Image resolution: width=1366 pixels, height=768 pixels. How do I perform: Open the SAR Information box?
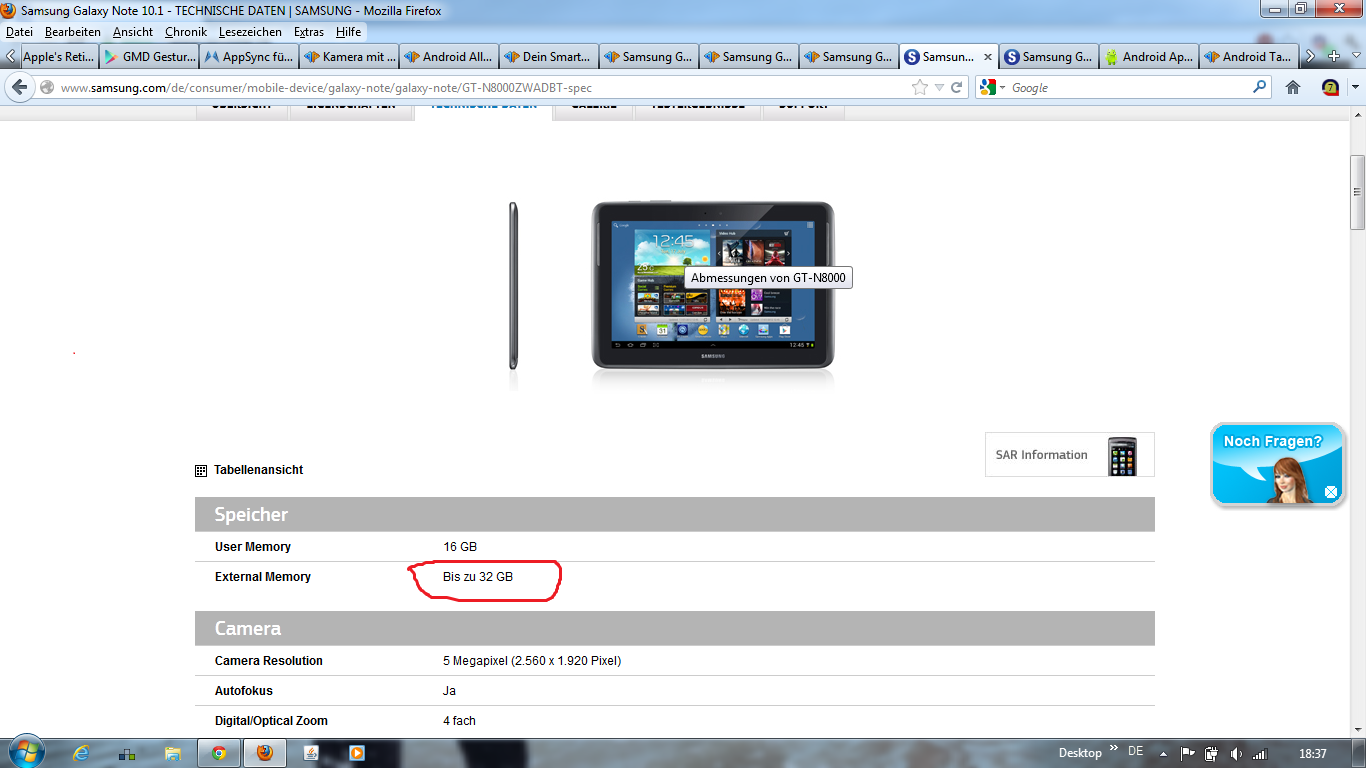(x=1070, y=455)
